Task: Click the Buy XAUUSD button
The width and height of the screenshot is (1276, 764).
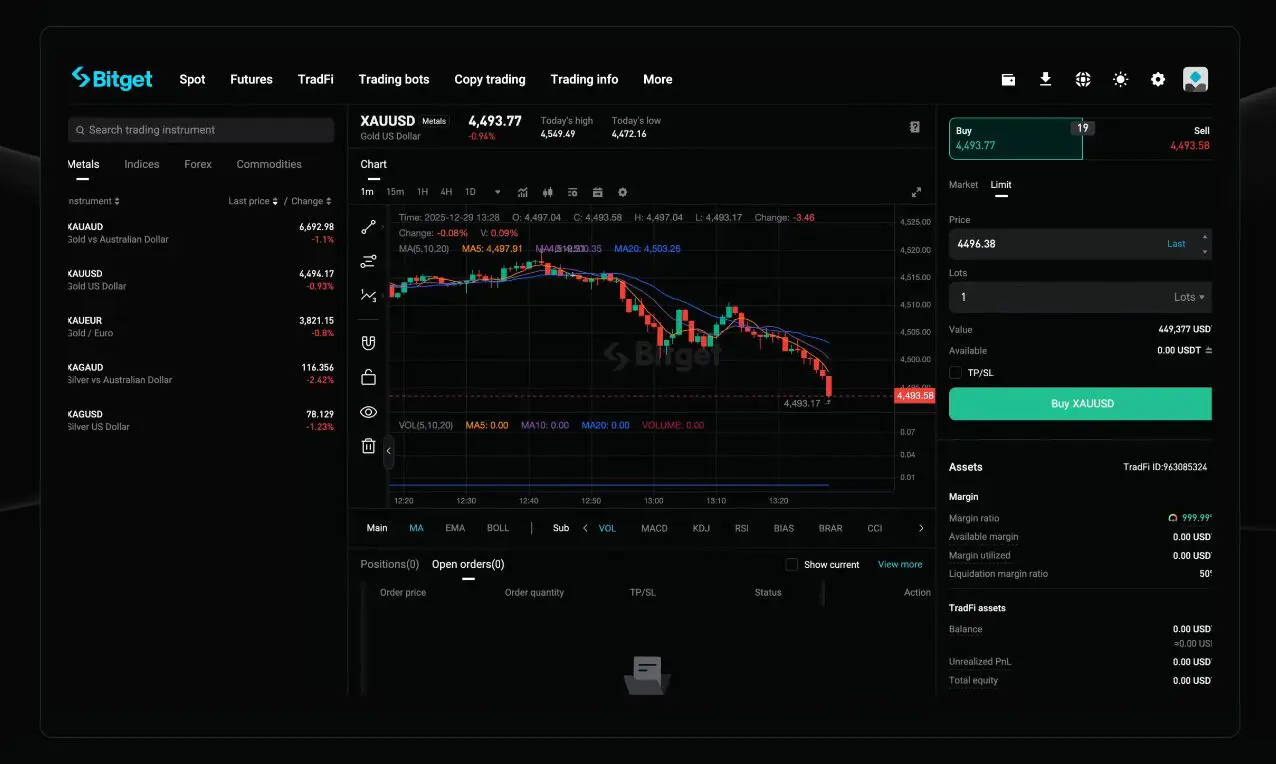Action: pos(1080,404)
